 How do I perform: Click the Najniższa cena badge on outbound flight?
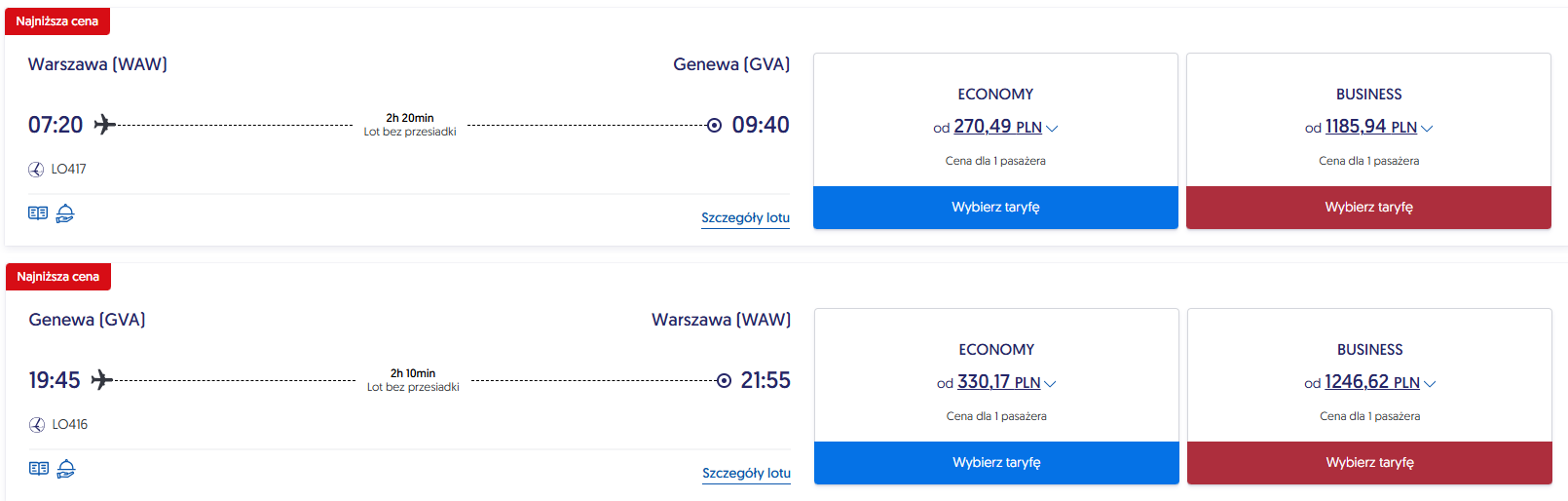point(57,21)
